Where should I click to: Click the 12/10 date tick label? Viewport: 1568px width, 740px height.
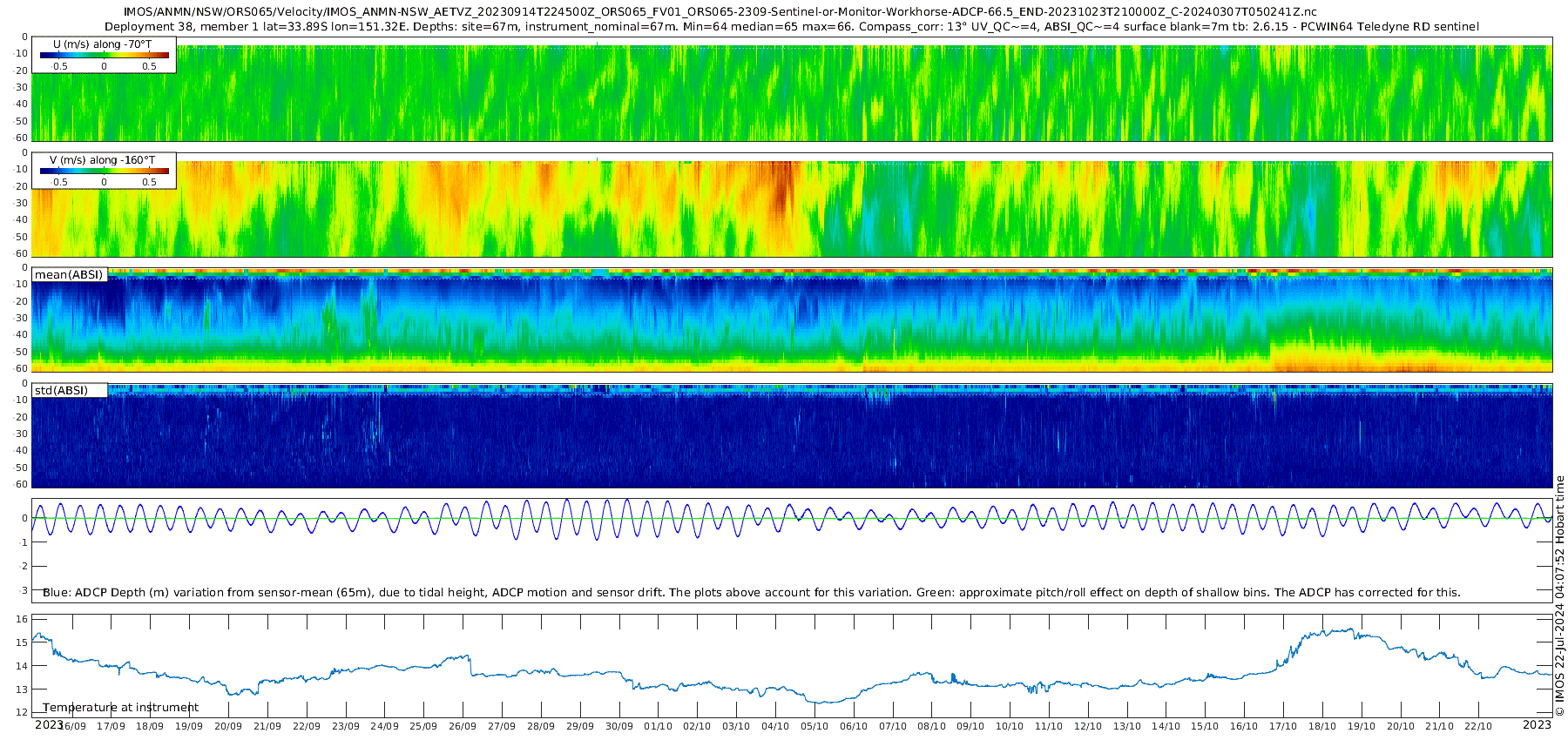pyautogui.click(x=1088, y=726)
